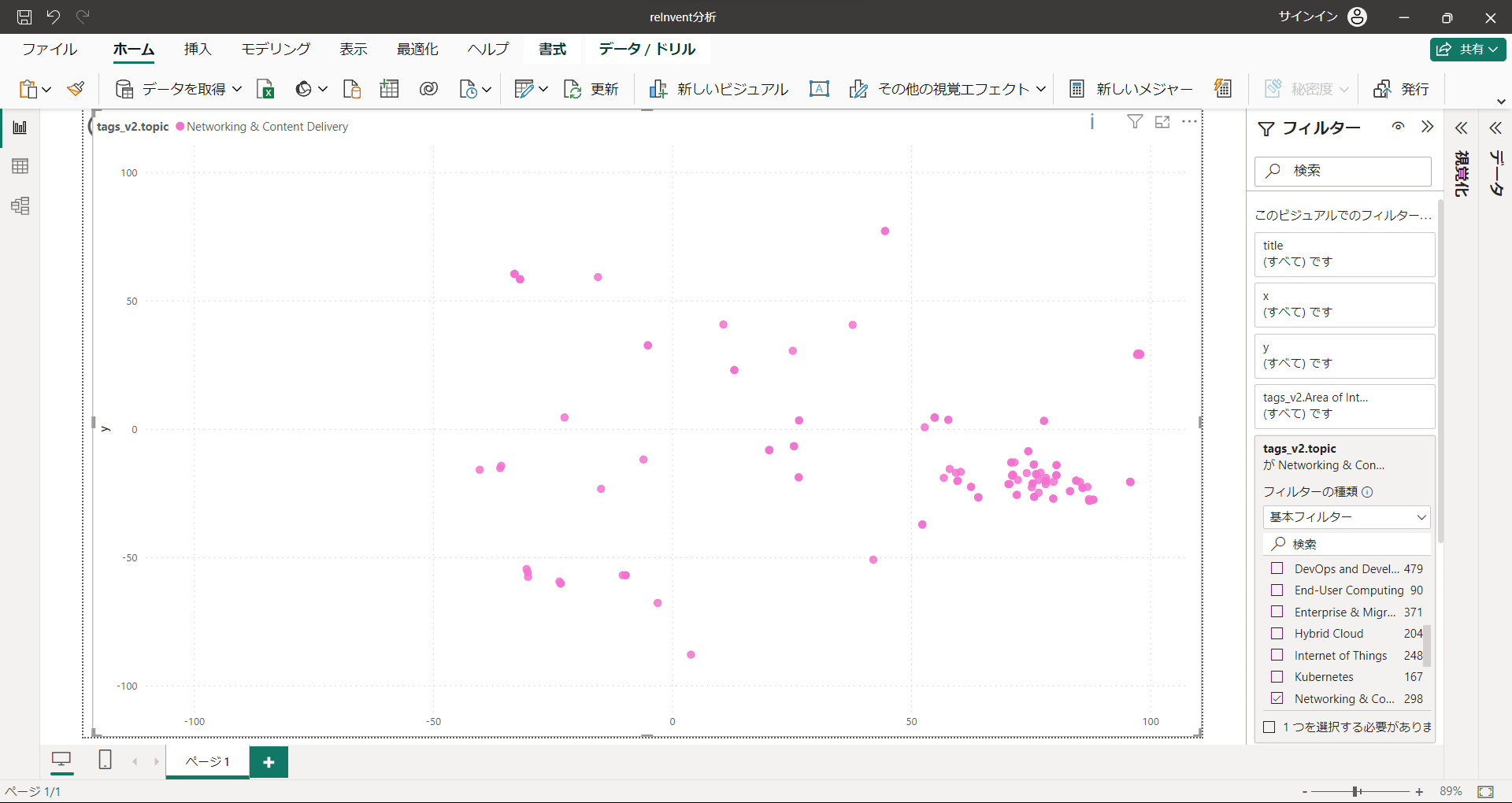Open the モデリング ribbon tab
This screenshot has height=803, width=1512.
(276, 49)
